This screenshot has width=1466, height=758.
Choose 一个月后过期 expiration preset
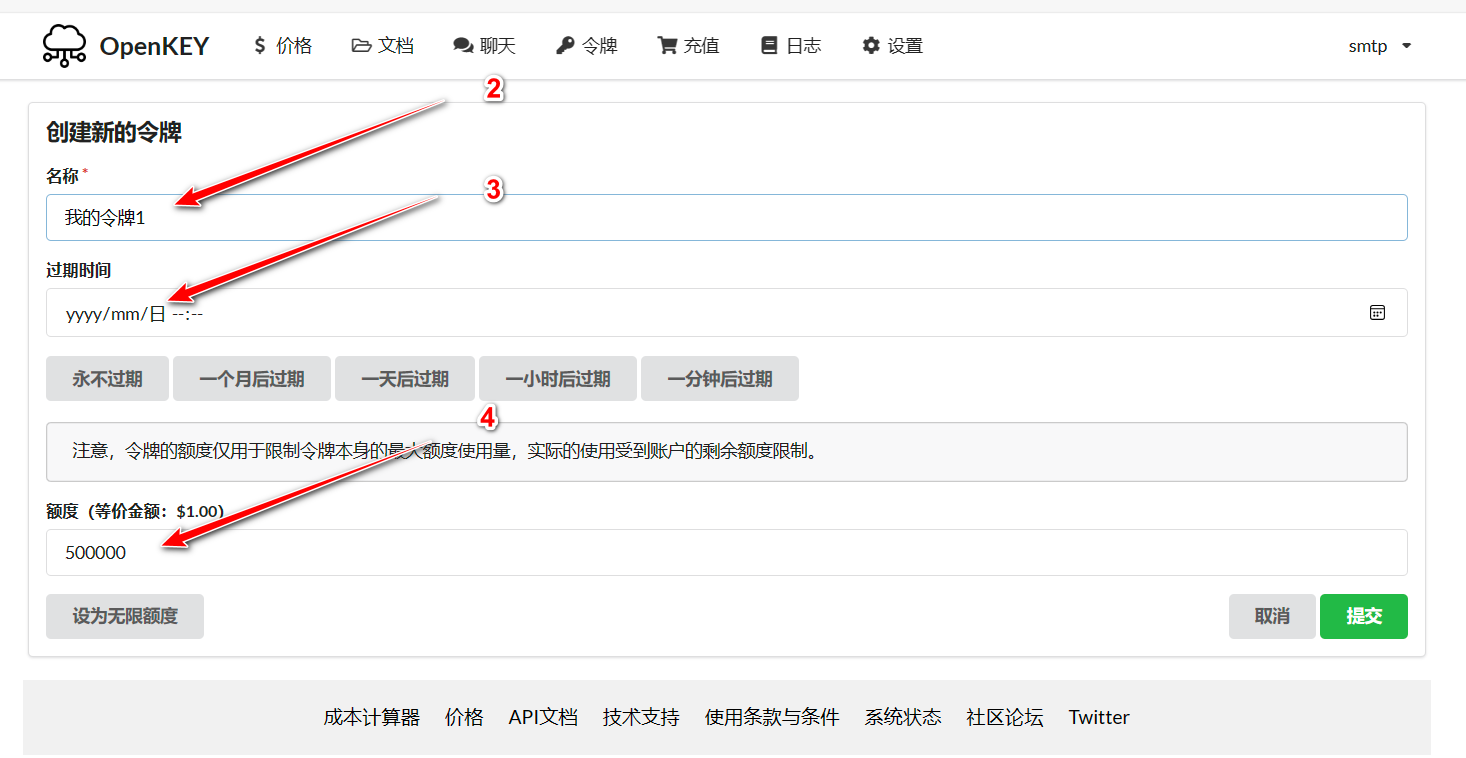[251, 379]
